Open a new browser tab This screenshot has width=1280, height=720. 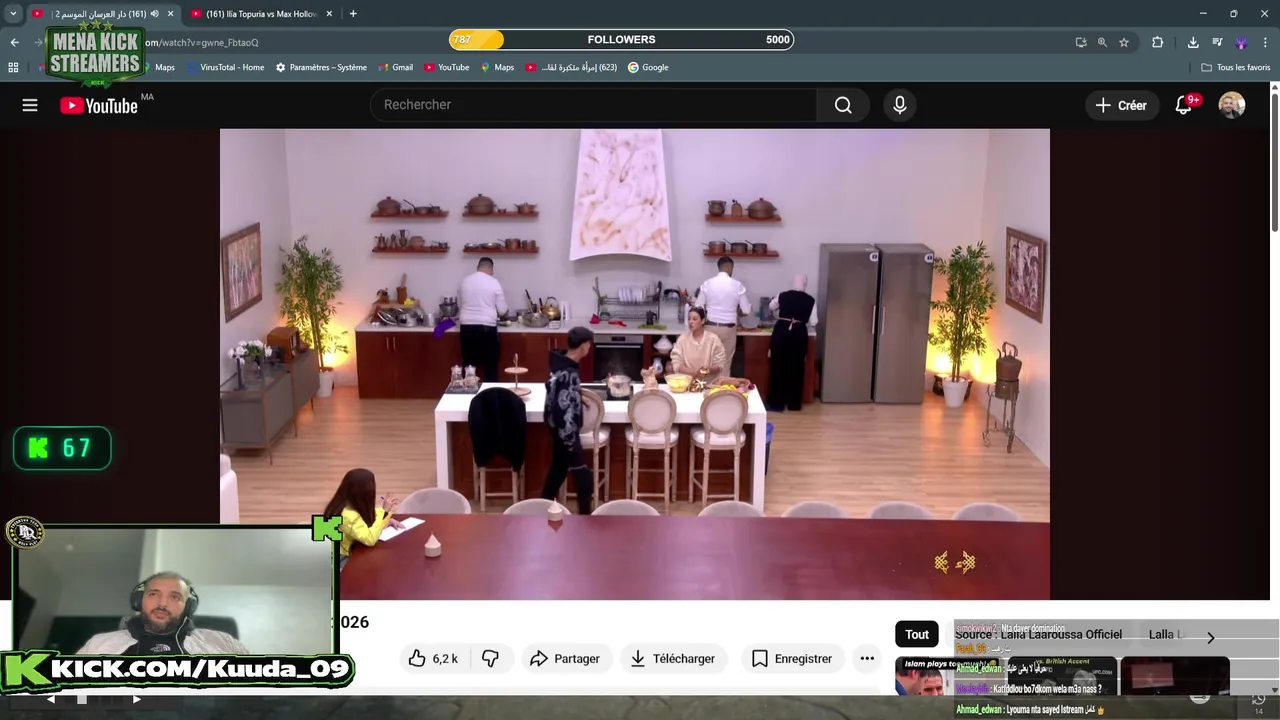353,14
